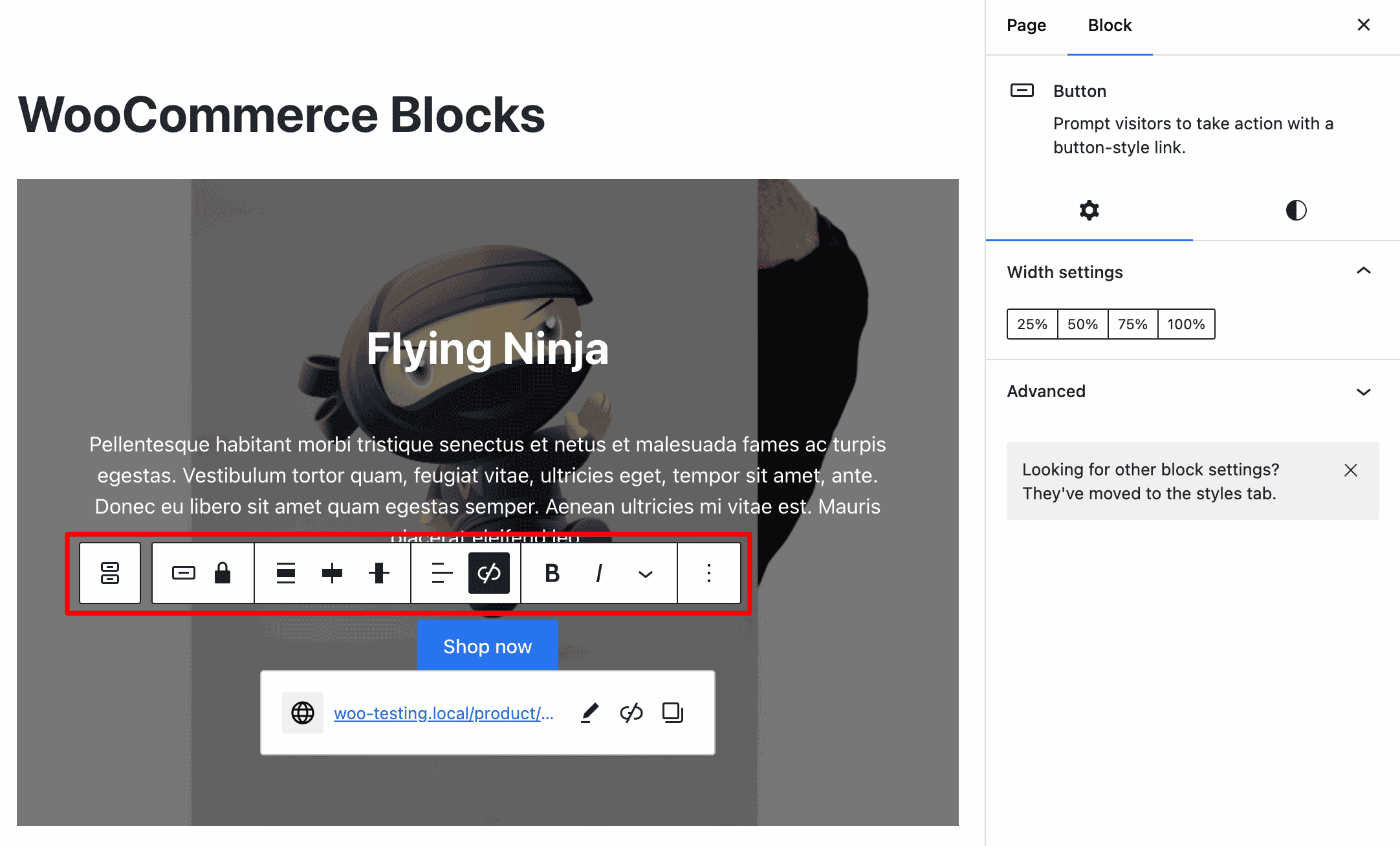Set button width to 50%

(x=1082, y=324)
